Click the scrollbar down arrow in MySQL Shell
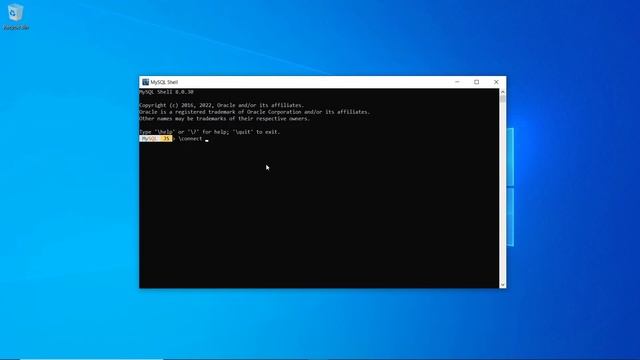 coord(502,284)
